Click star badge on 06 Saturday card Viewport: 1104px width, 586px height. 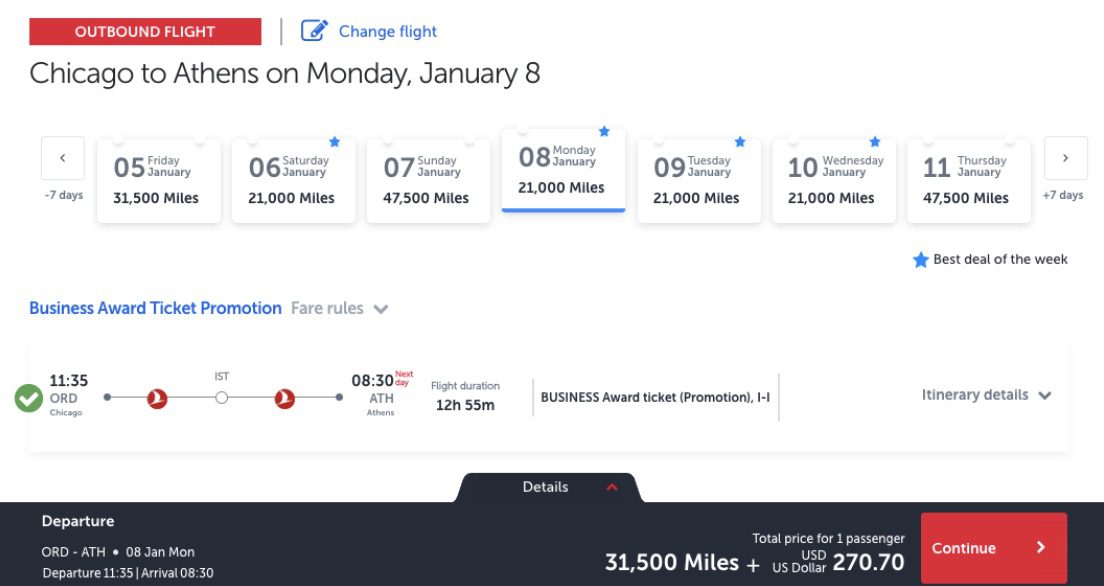(x=334, y=142)
